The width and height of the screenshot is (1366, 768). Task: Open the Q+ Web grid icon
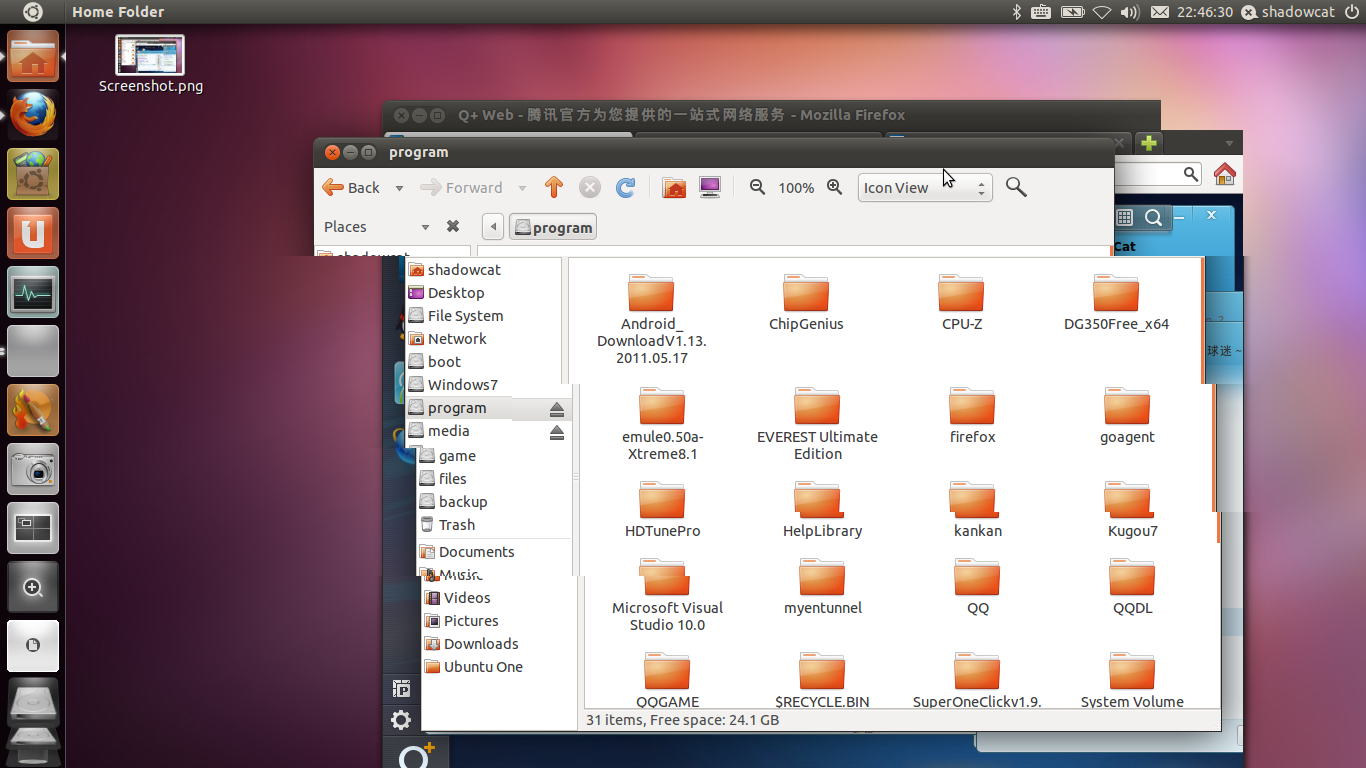1124,217
